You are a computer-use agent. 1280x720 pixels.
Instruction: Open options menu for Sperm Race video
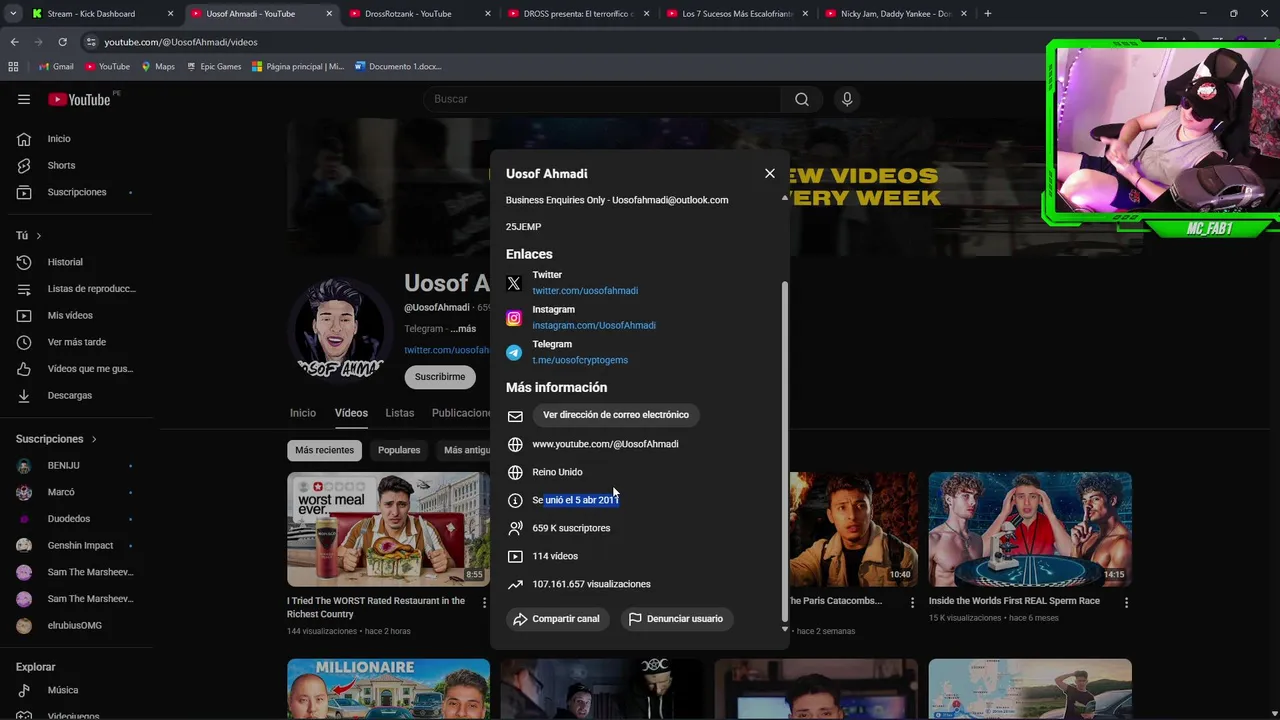coord(1126,603)
